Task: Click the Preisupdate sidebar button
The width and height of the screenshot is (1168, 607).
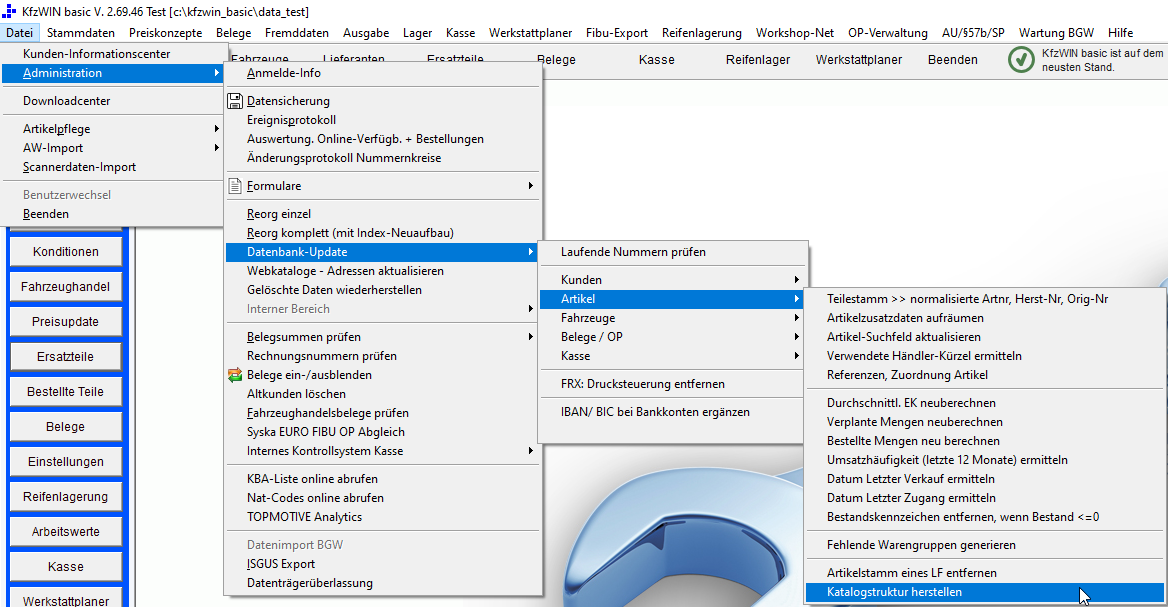Action: coord(66,322)
